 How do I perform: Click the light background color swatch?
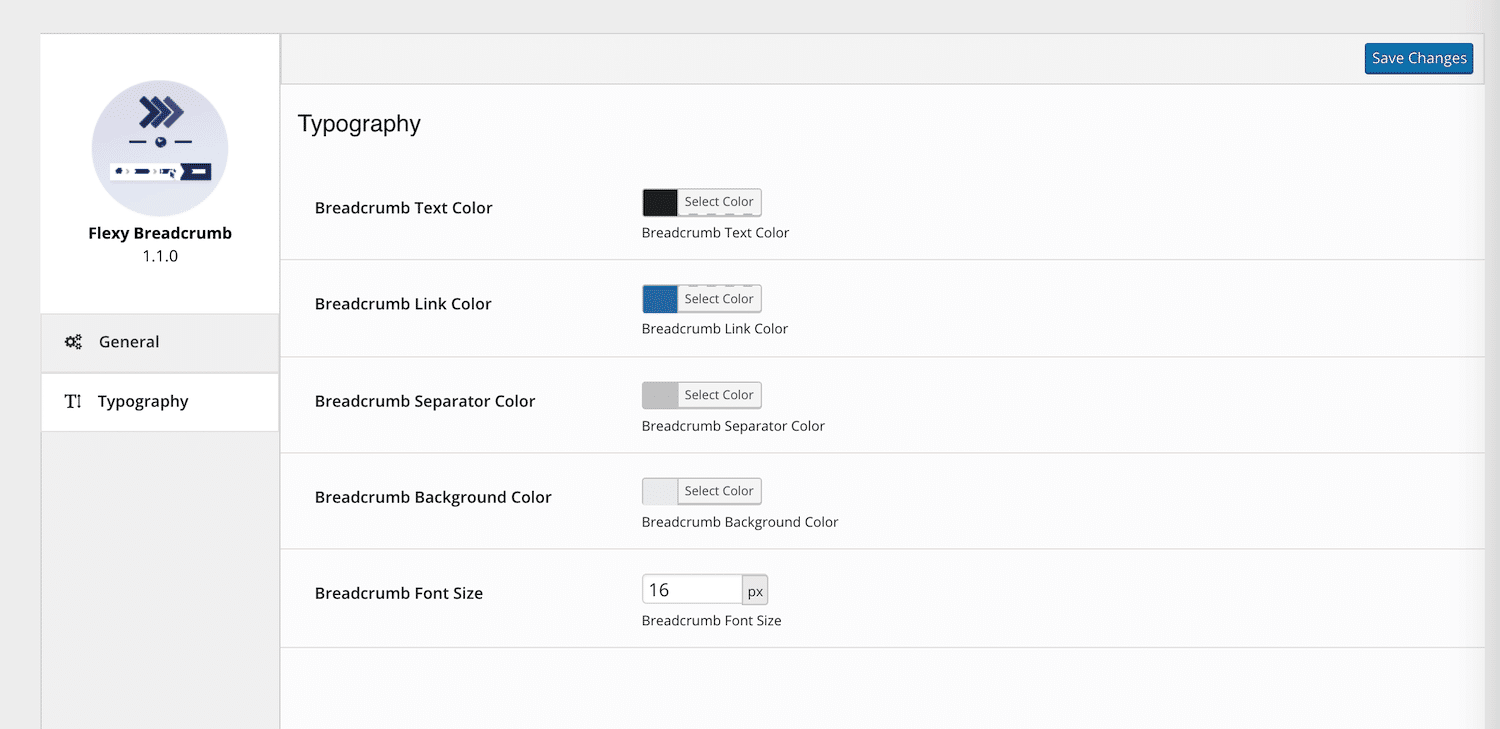click(659, 491)
